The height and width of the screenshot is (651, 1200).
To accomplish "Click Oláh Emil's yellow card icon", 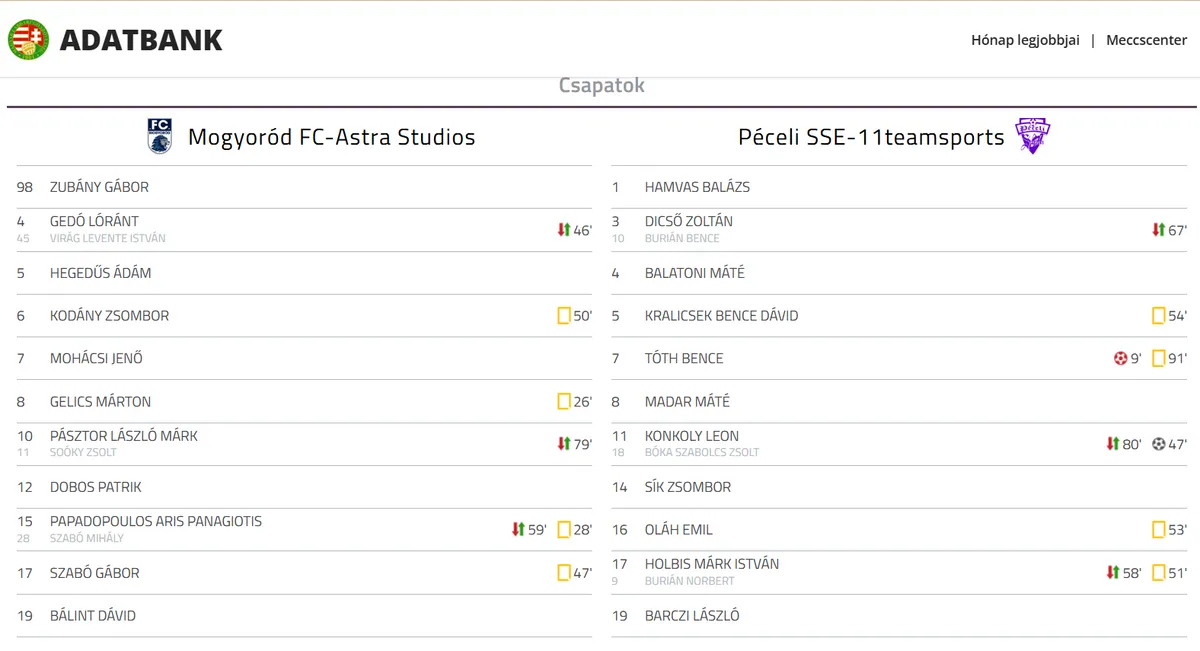I will [1159, 529].
